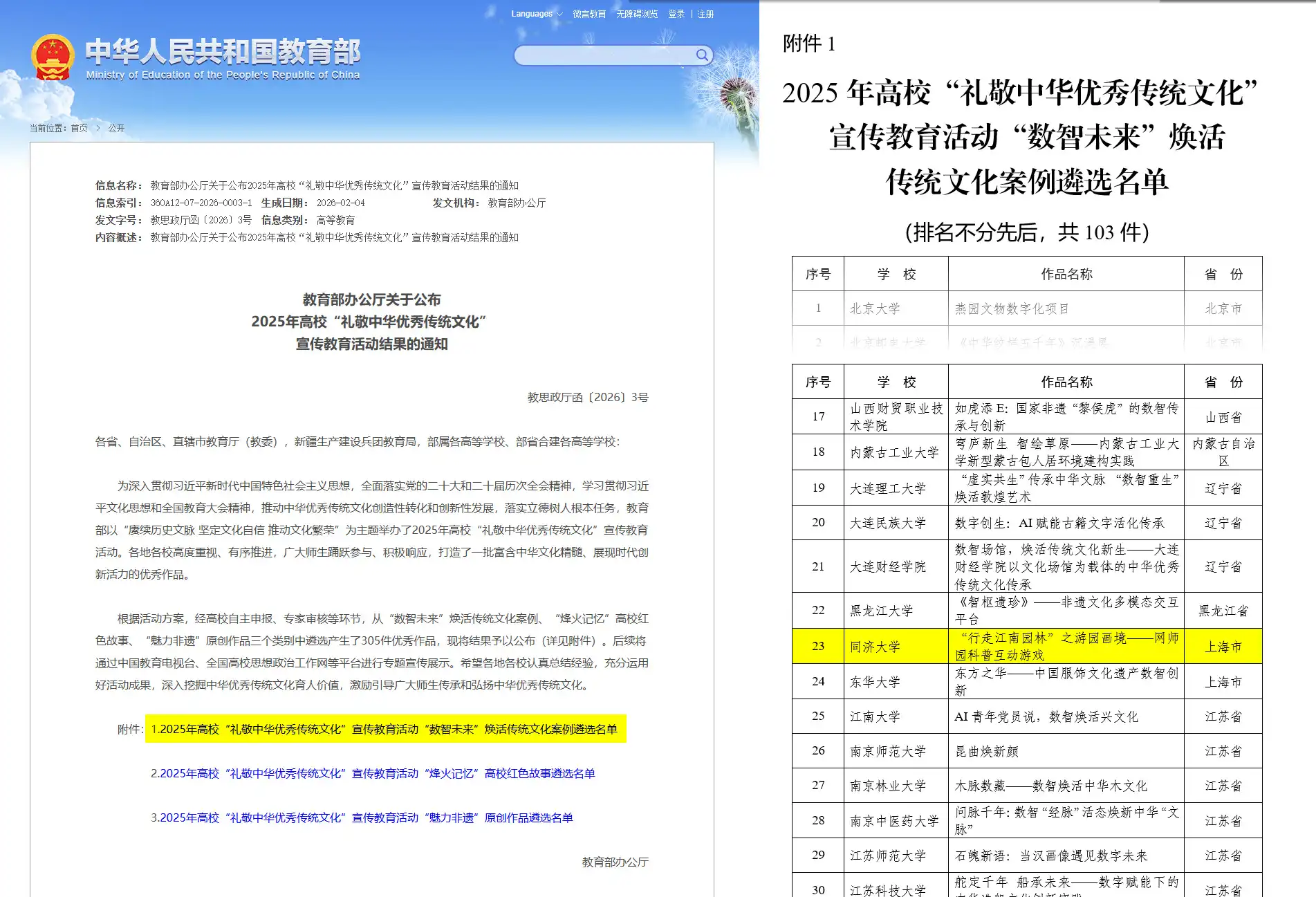Click row number 23 in the table
This screenshot has width=1316, height=897.
[x=818, y=647]
